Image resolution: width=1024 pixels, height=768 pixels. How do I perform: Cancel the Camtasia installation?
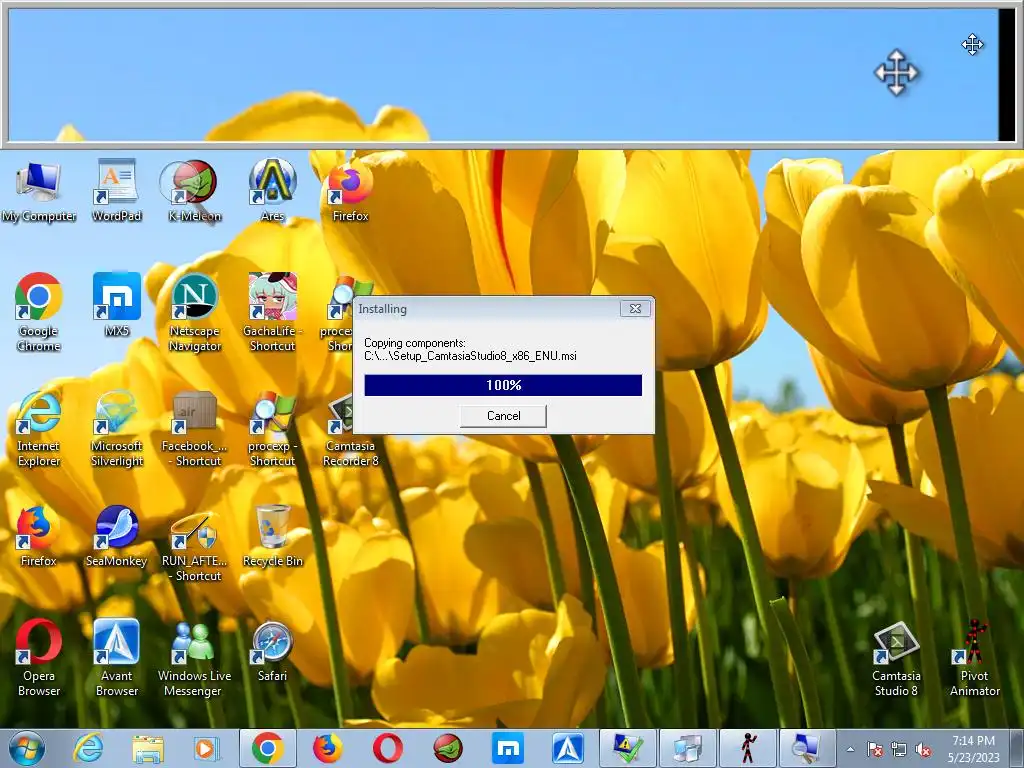pyautogui.click(x=503, y=416)
